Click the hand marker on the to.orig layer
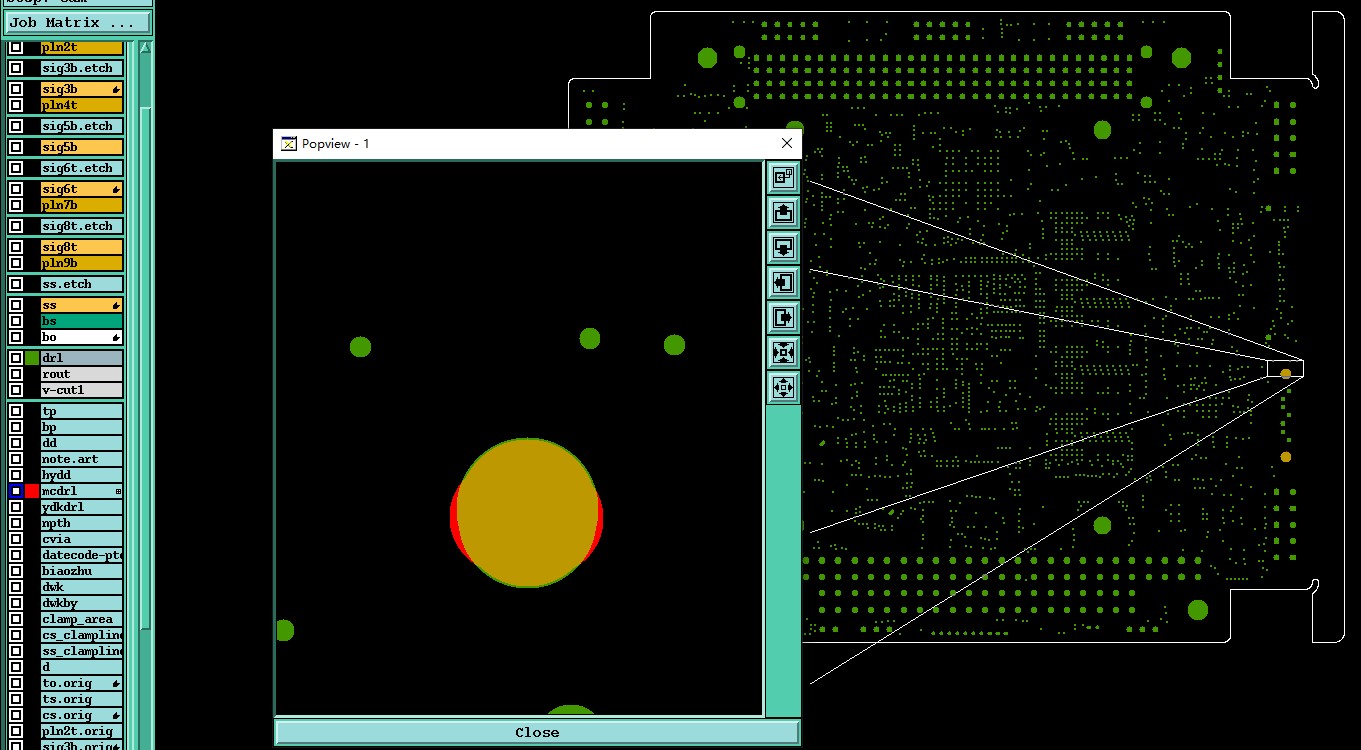Image resolution: width=1361 pixels, height=750 pixels. coord(116,683)
